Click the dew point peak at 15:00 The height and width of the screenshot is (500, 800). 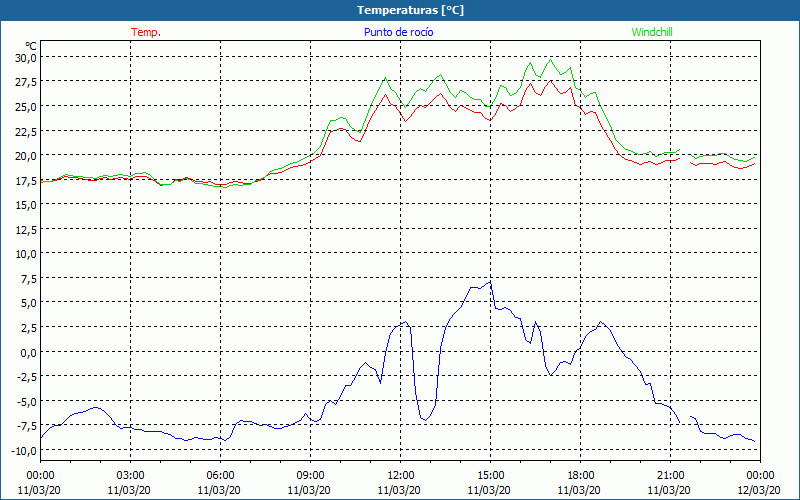490,282
